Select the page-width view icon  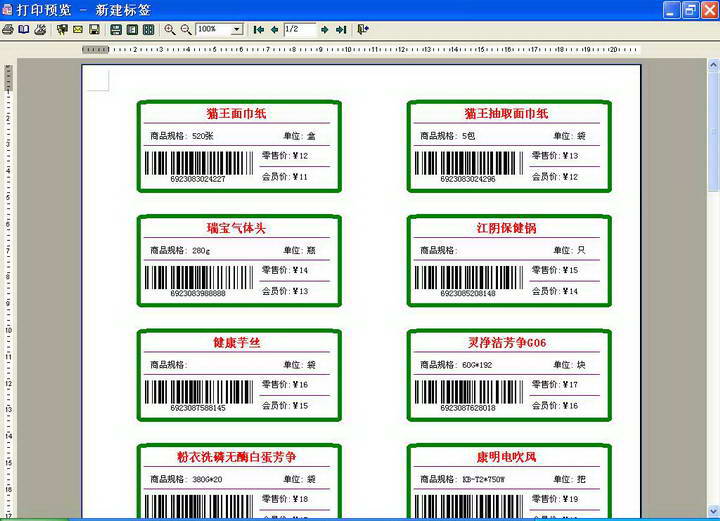(x=116, y=30)
